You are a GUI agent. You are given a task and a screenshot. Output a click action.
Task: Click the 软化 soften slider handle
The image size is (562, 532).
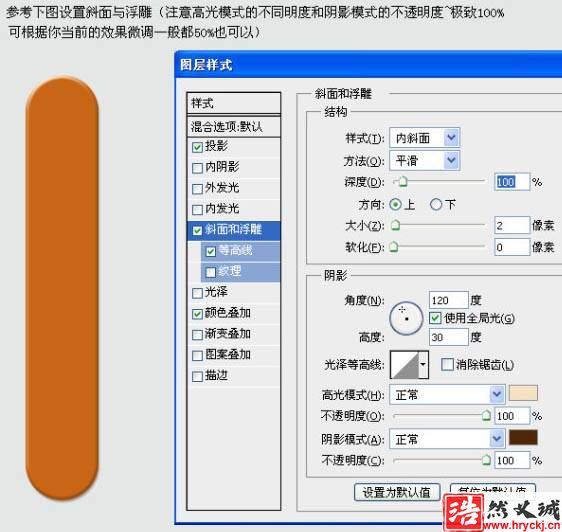coord(394,247)
